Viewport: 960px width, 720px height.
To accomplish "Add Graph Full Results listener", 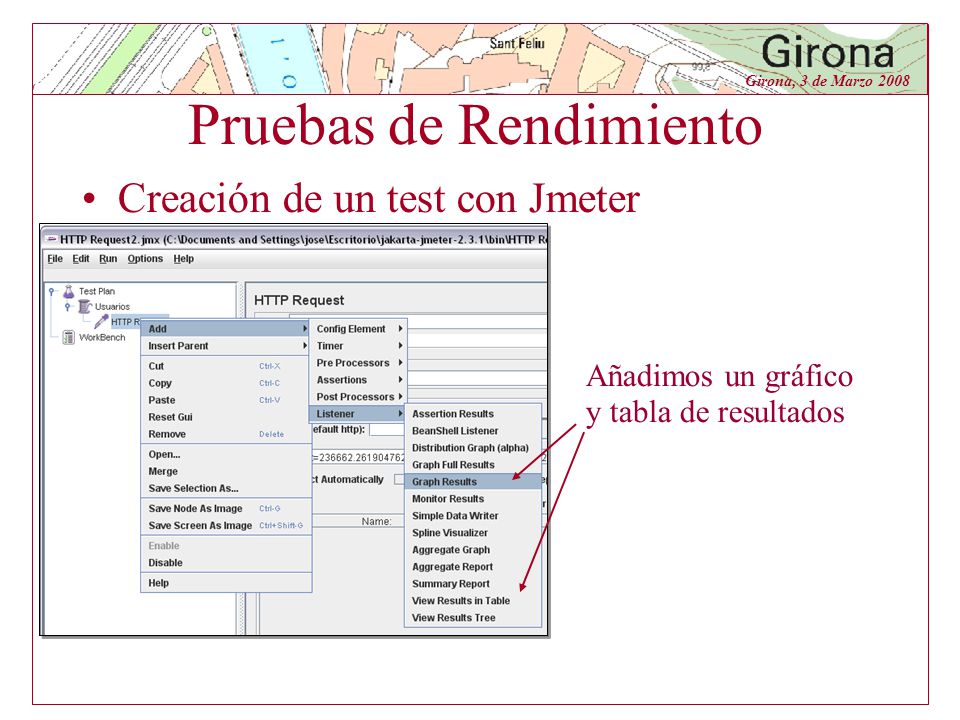I will click(x=473, y=465).
